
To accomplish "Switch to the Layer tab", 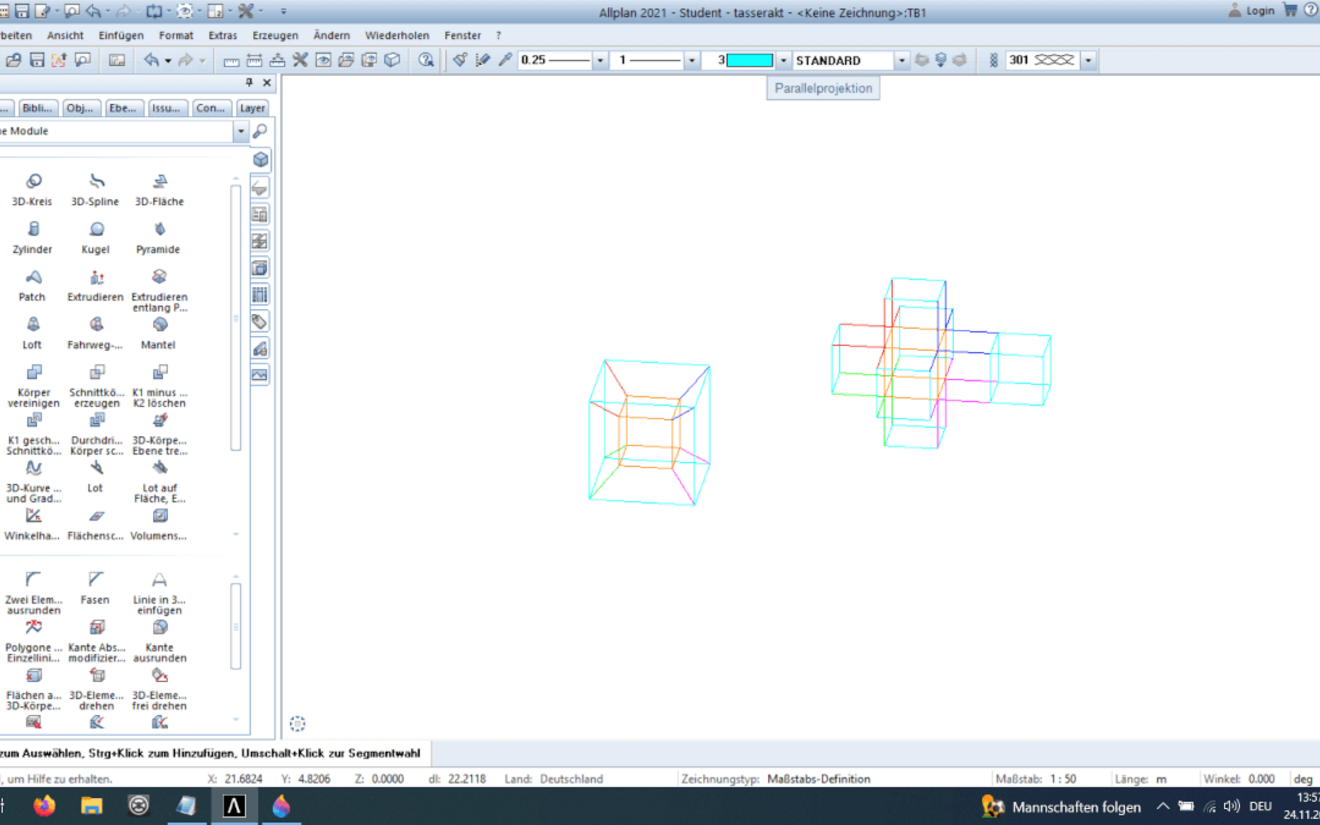I will click(x=252, y=108).
